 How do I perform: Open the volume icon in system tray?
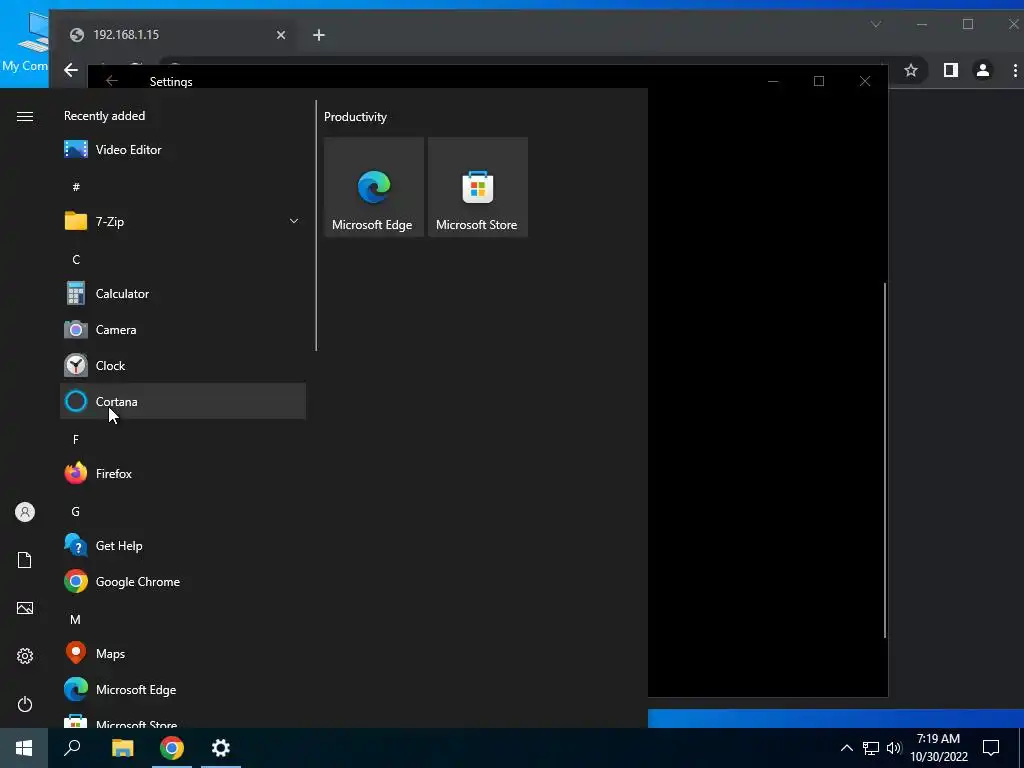[x=894, y=748]
